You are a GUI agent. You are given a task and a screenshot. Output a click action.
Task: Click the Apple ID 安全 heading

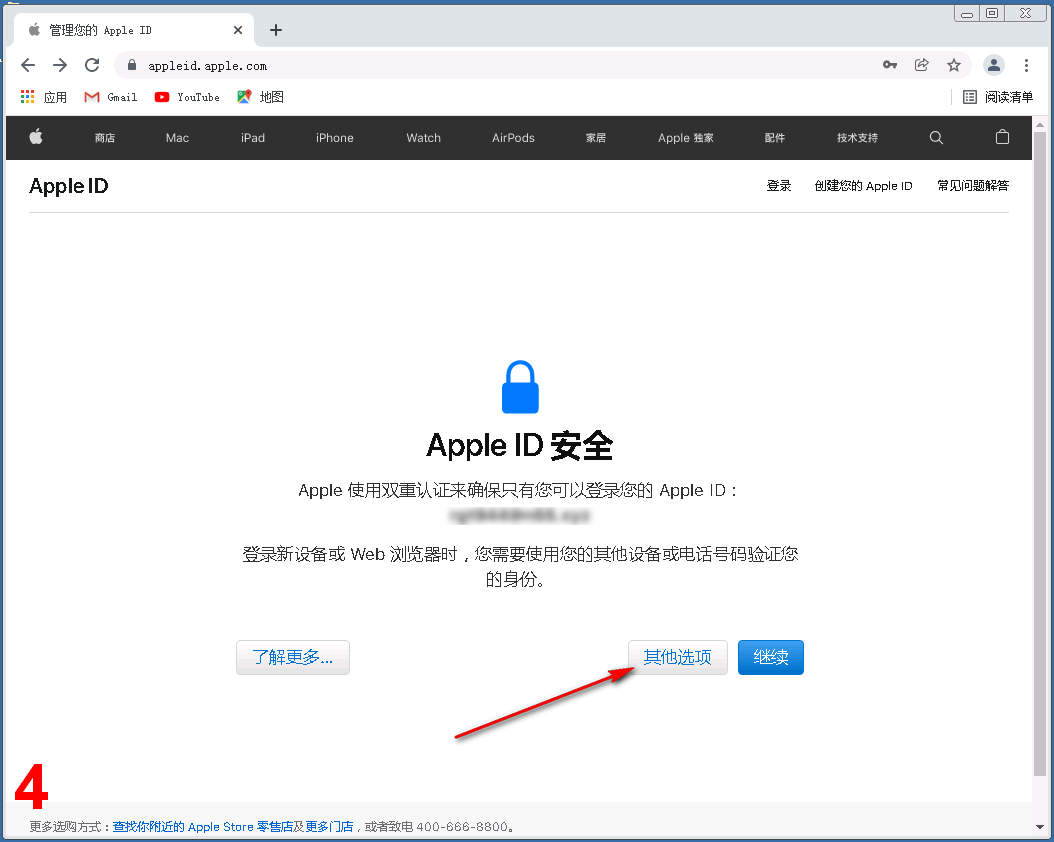[x=520, y=445]
